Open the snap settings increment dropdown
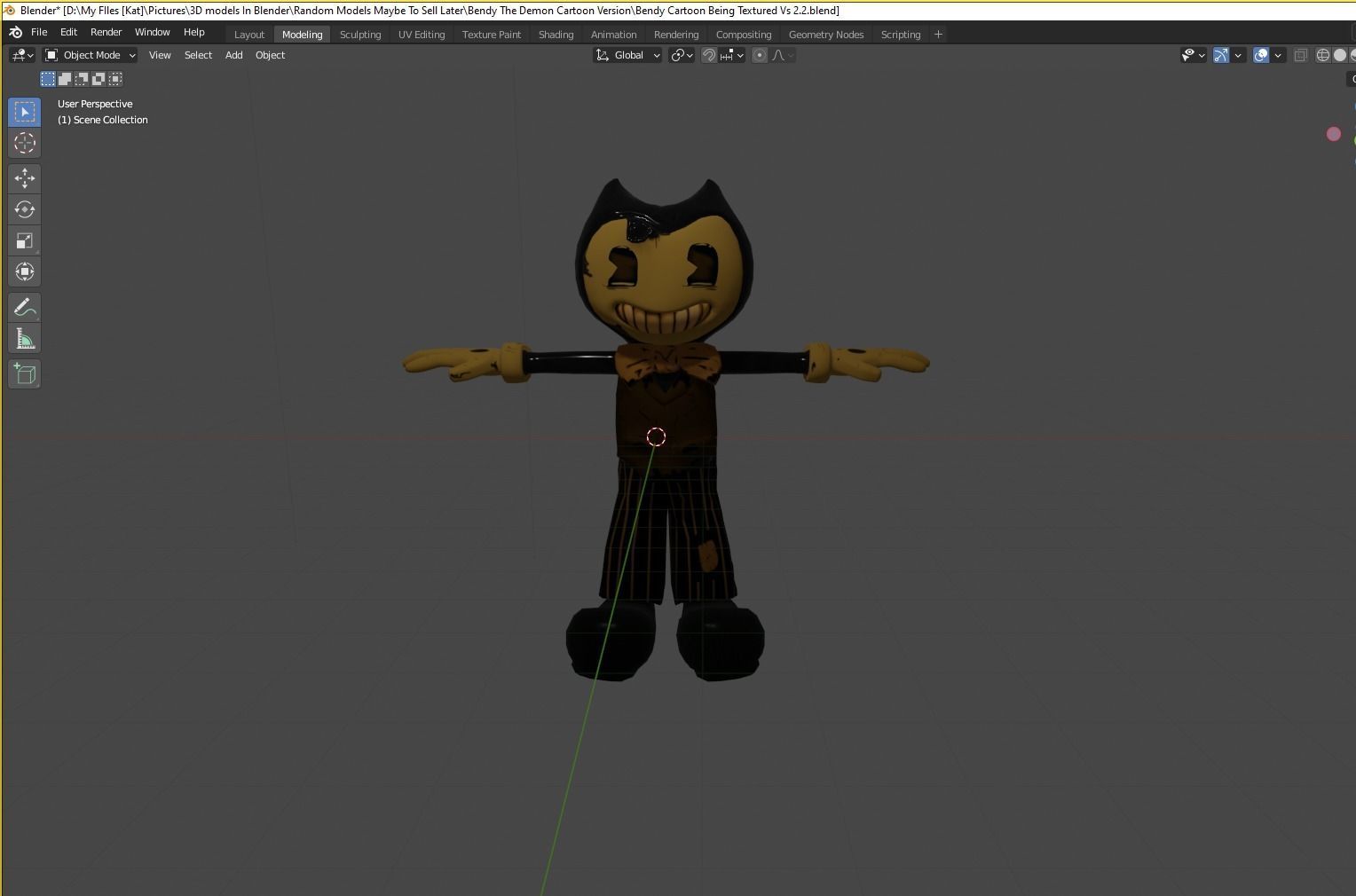1356x896 pixels. (731, 55)
